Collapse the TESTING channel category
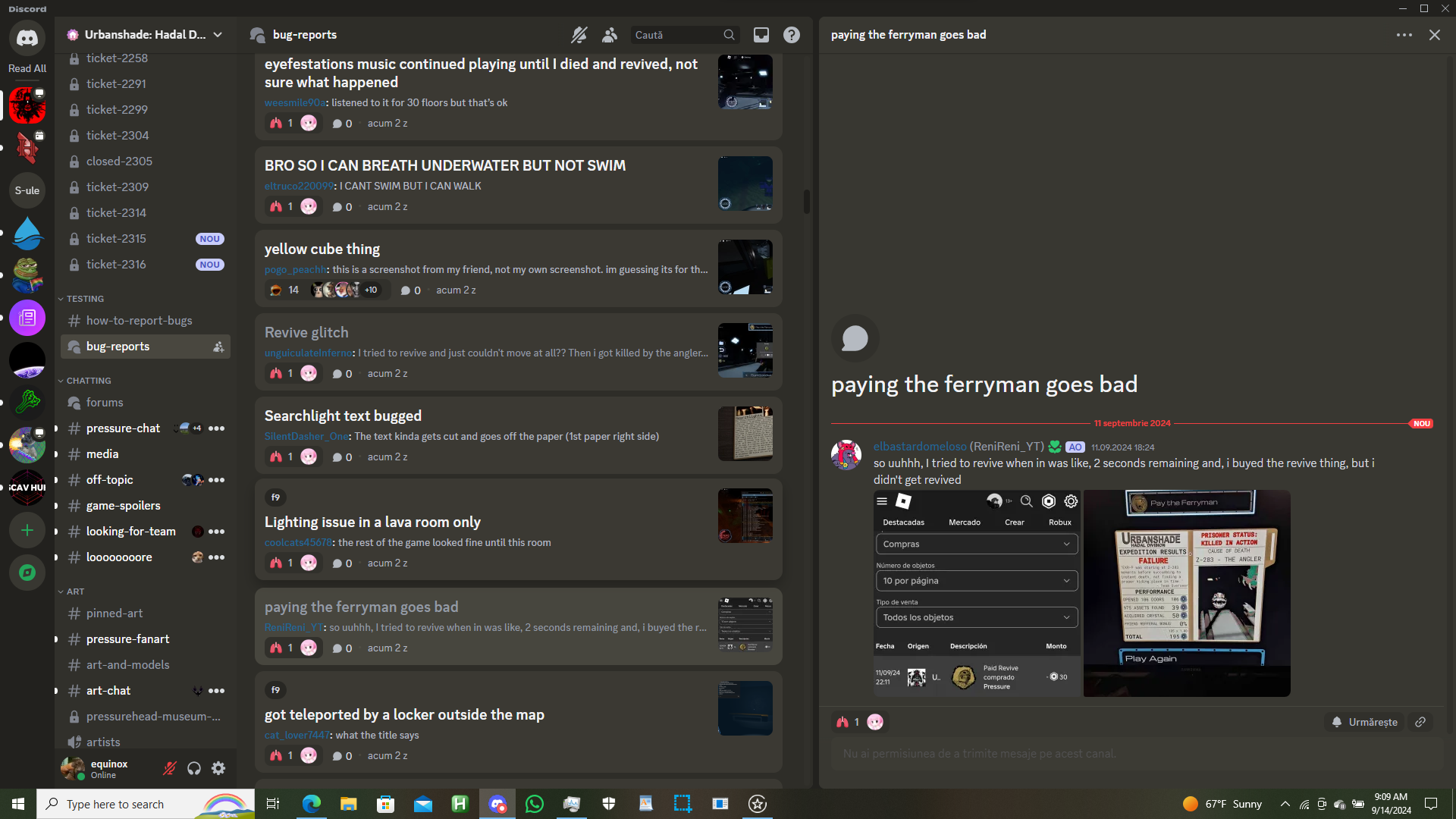This screenshot has height=819, width=1456. (84, 299)
